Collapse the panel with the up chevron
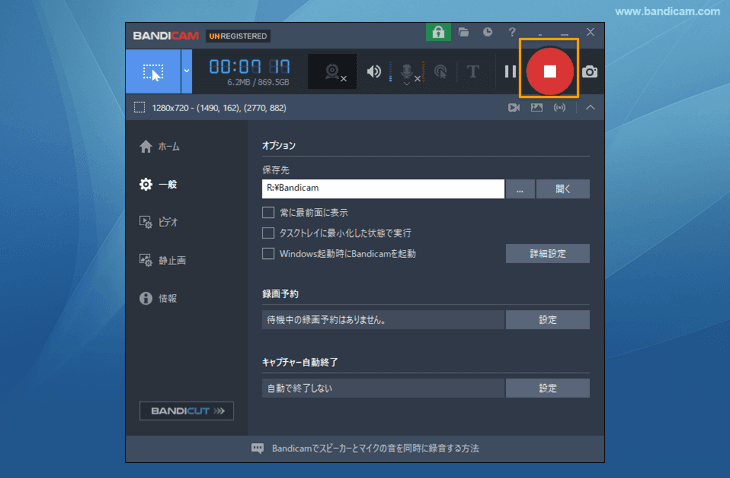Screen dimensions: 730x478 click(x=590, y=108)
